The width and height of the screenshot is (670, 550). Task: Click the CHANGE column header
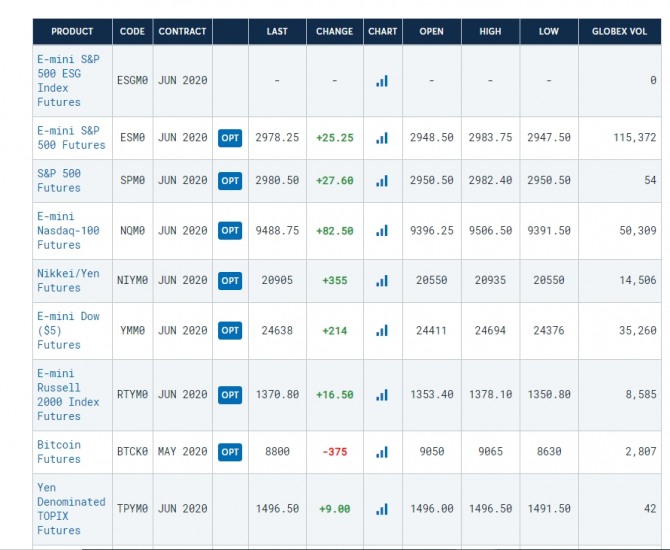[335, 32]
